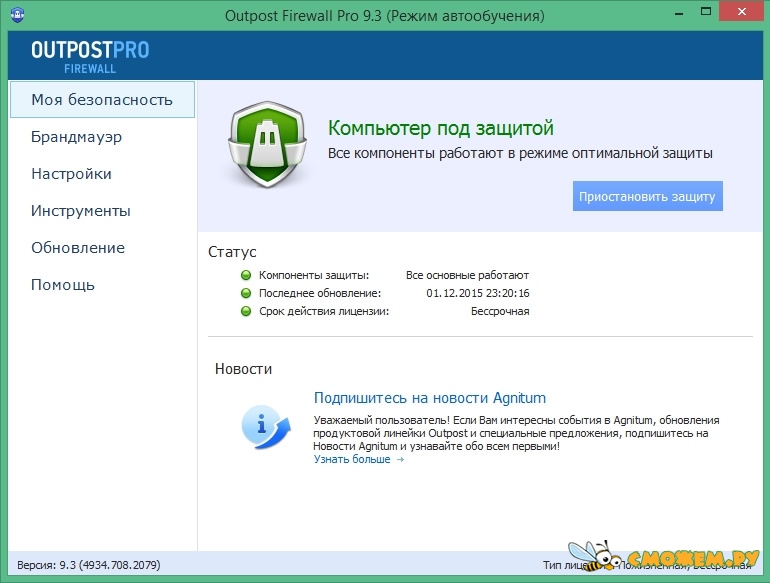This screenshot has height=583, width=770.
Task: Click the Последнее обновление label
Action: (x=320, y=293)
